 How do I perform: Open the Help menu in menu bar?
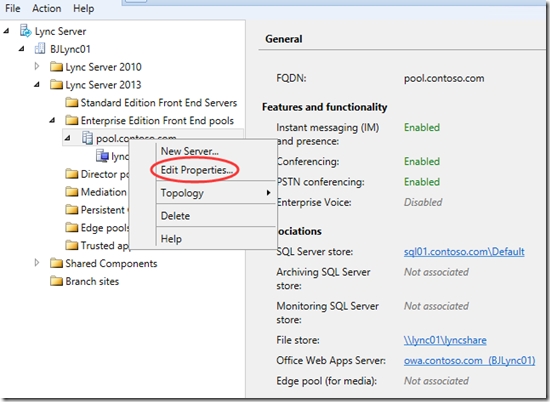[83, 8]
